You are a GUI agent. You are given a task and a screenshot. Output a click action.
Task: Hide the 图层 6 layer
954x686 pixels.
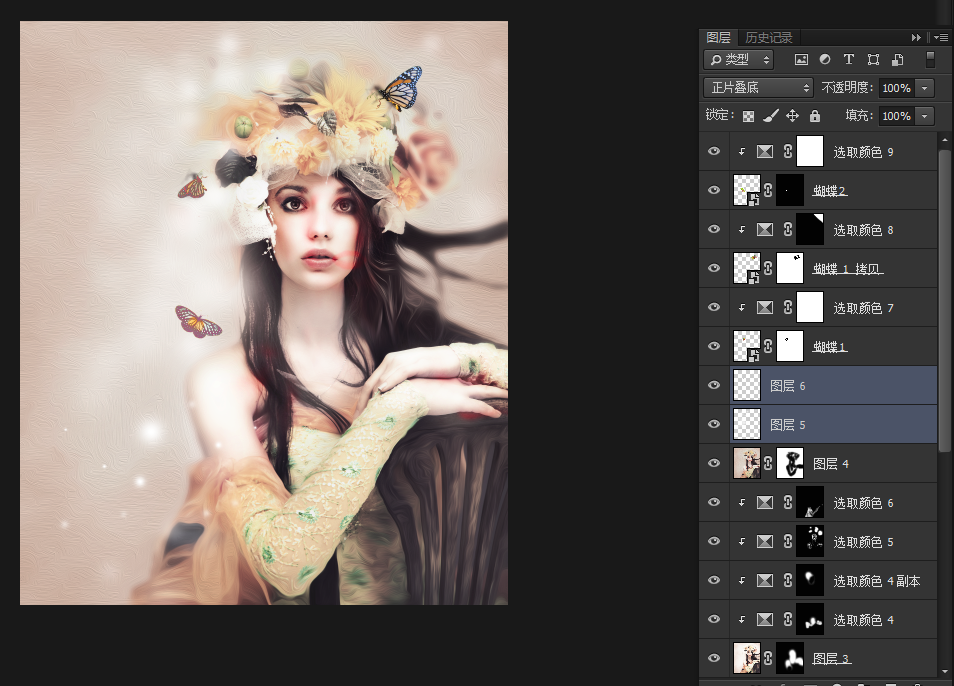coord(713,385)
